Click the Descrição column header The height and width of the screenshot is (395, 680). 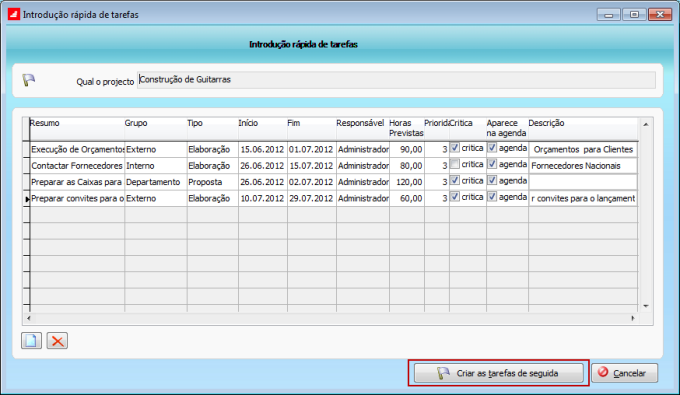pos(583,128)
